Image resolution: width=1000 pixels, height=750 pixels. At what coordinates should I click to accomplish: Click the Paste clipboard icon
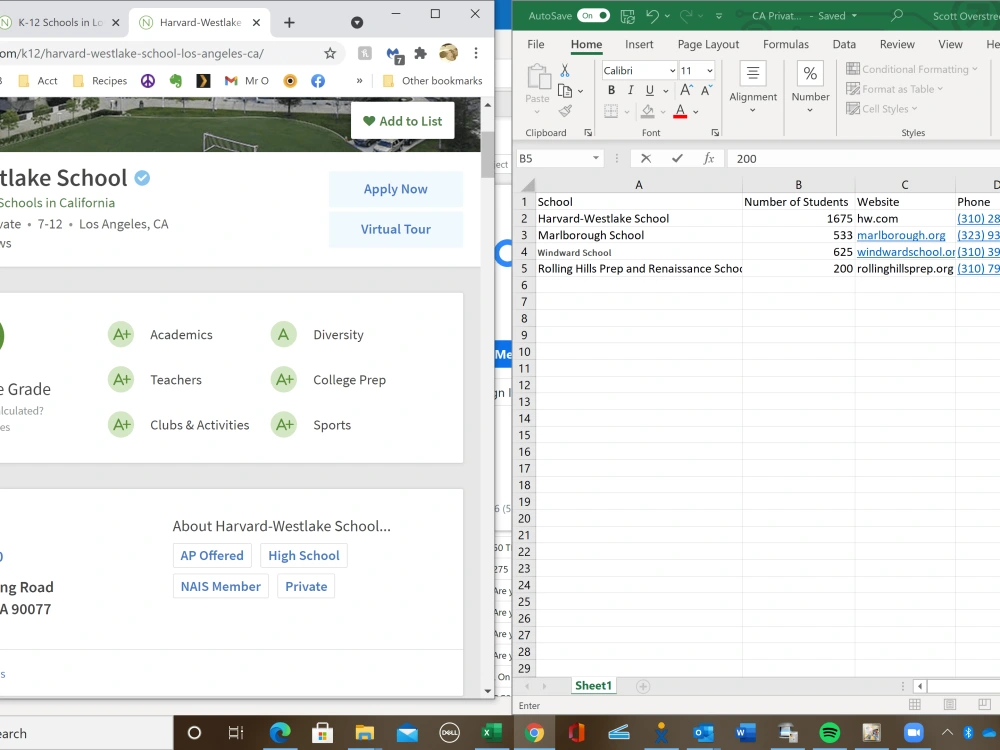click(x=539, y=77)
